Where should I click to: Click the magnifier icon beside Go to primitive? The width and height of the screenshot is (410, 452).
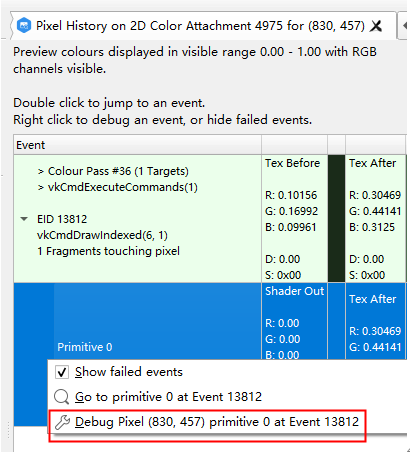tap(61, 397)
